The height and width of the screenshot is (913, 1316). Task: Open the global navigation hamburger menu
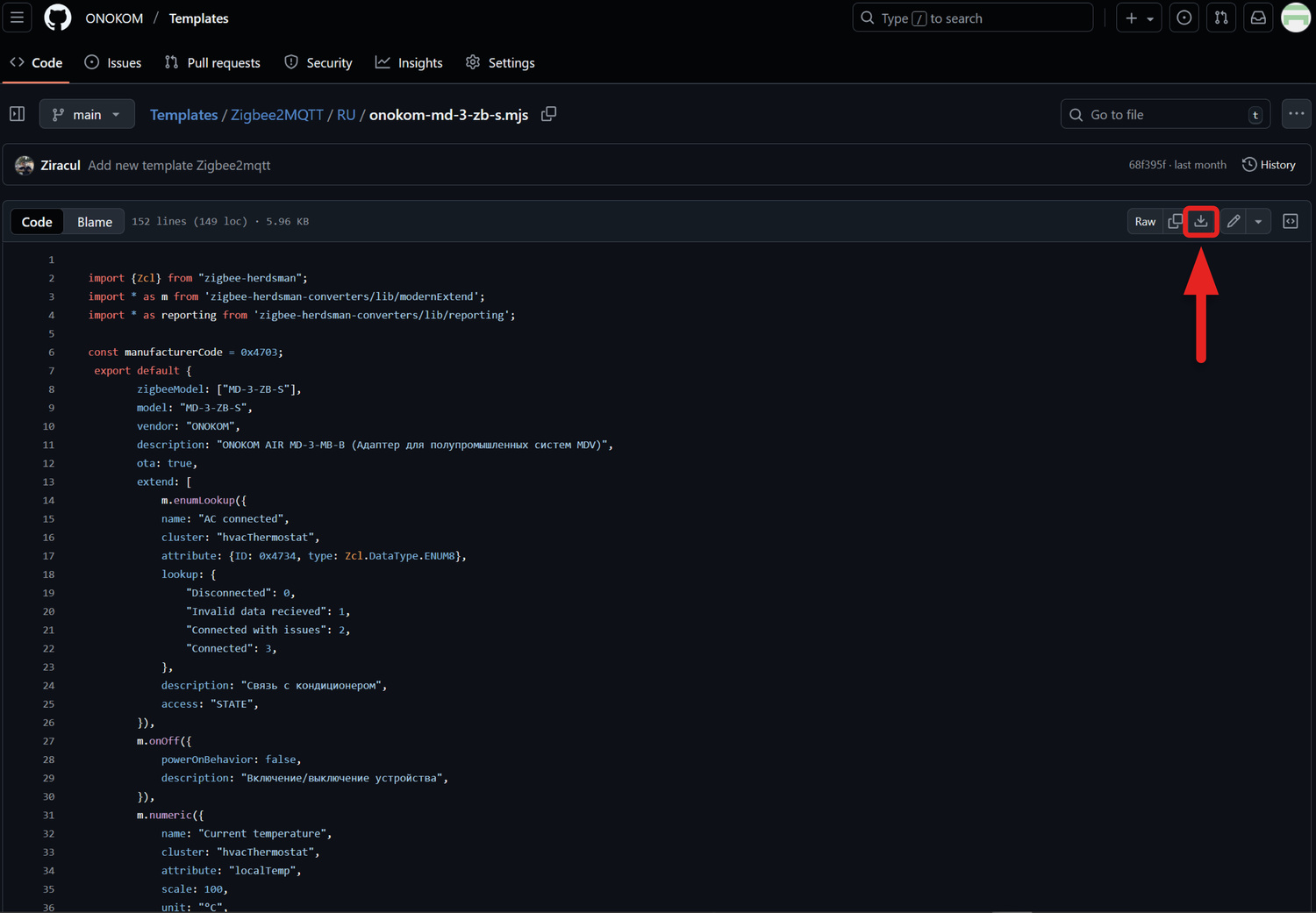[17, 18]
